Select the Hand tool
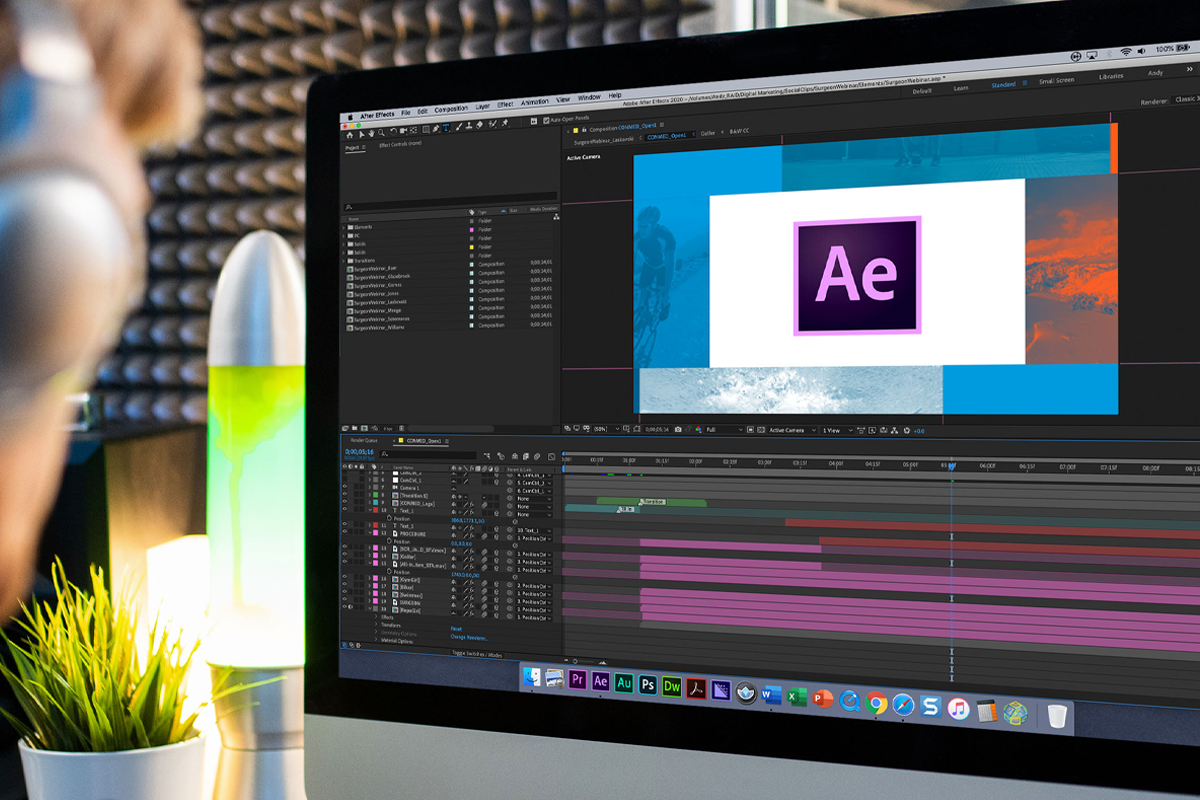The width and height of the screenshot is (1200, 800). (x=370, y=131)
